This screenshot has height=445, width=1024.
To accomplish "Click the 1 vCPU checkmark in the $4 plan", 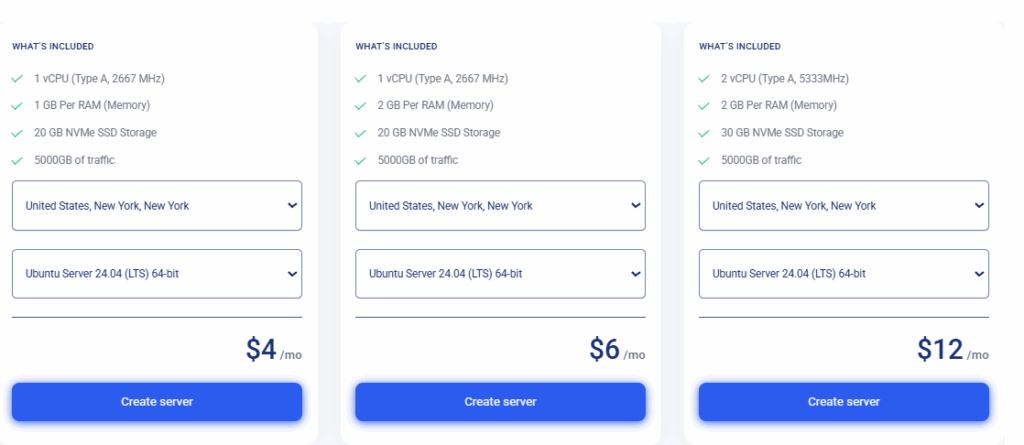I will coord(17,78).
